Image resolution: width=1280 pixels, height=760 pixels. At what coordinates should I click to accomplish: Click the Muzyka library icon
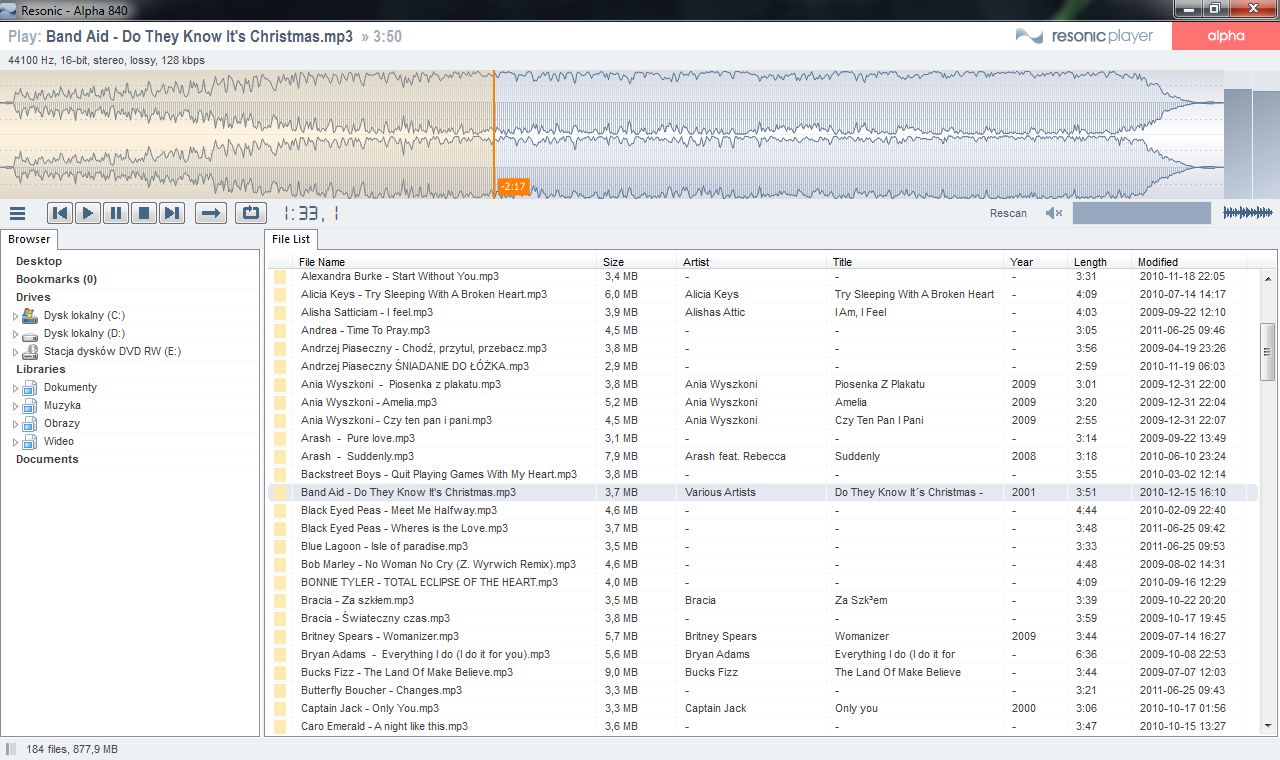[x=30, y=405]
